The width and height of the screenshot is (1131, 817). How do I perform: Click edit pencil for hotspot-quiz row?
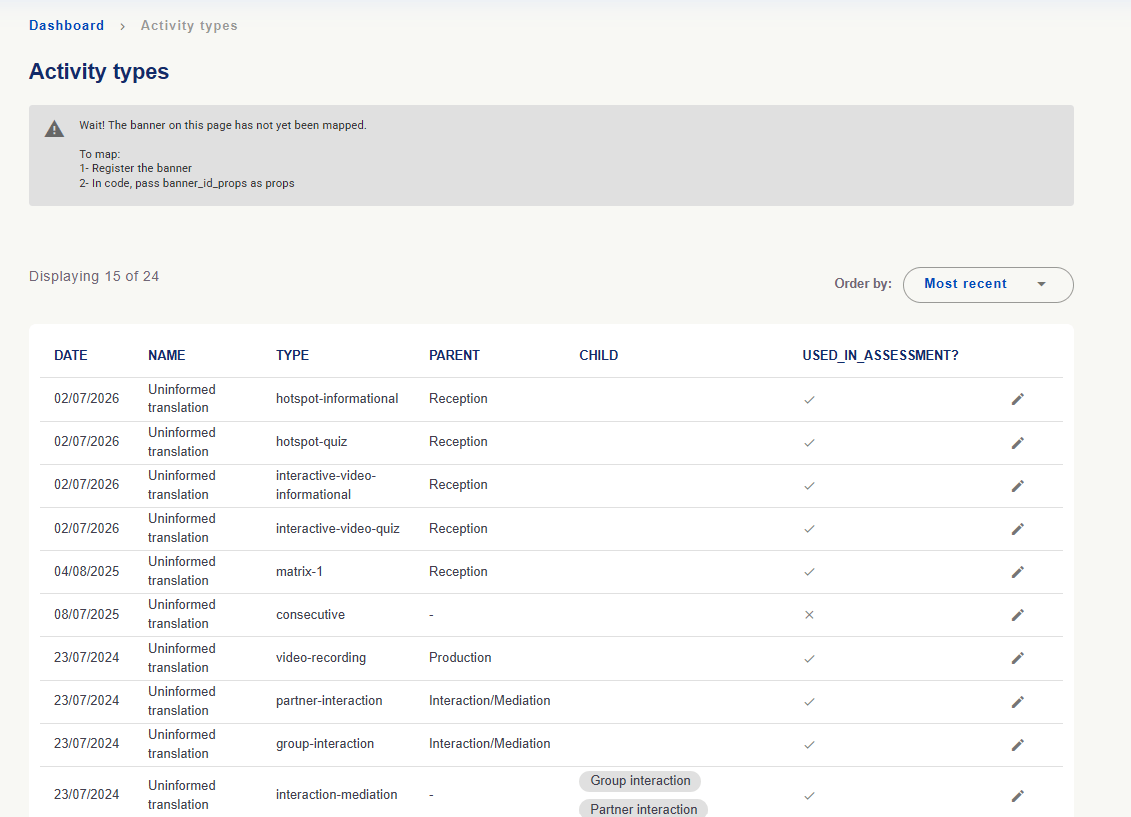click(1018, 443)
